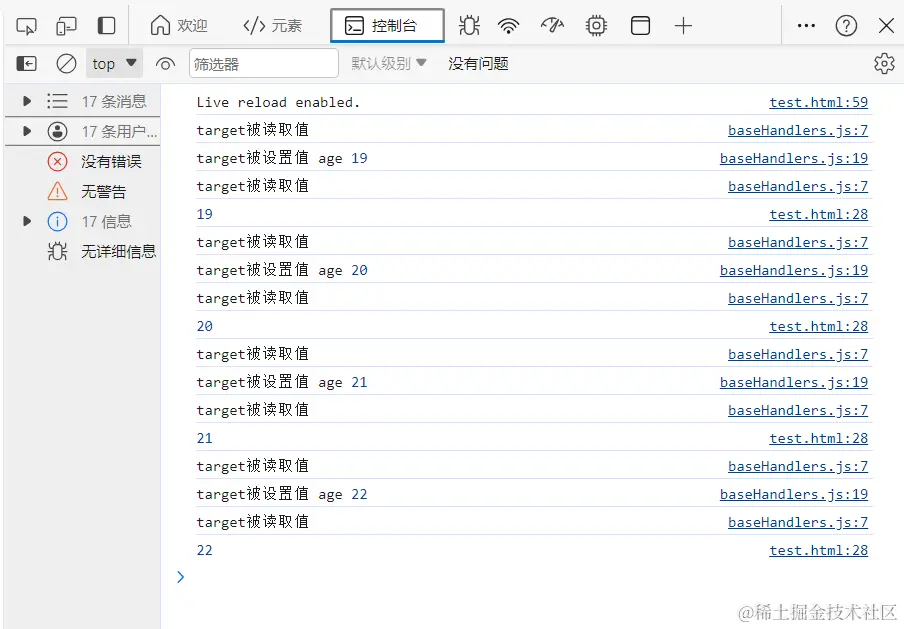Open baseHandlers.js:19 link for age 21
The height and width of the screenshot is (629, 904).
[x=794, y=382]
